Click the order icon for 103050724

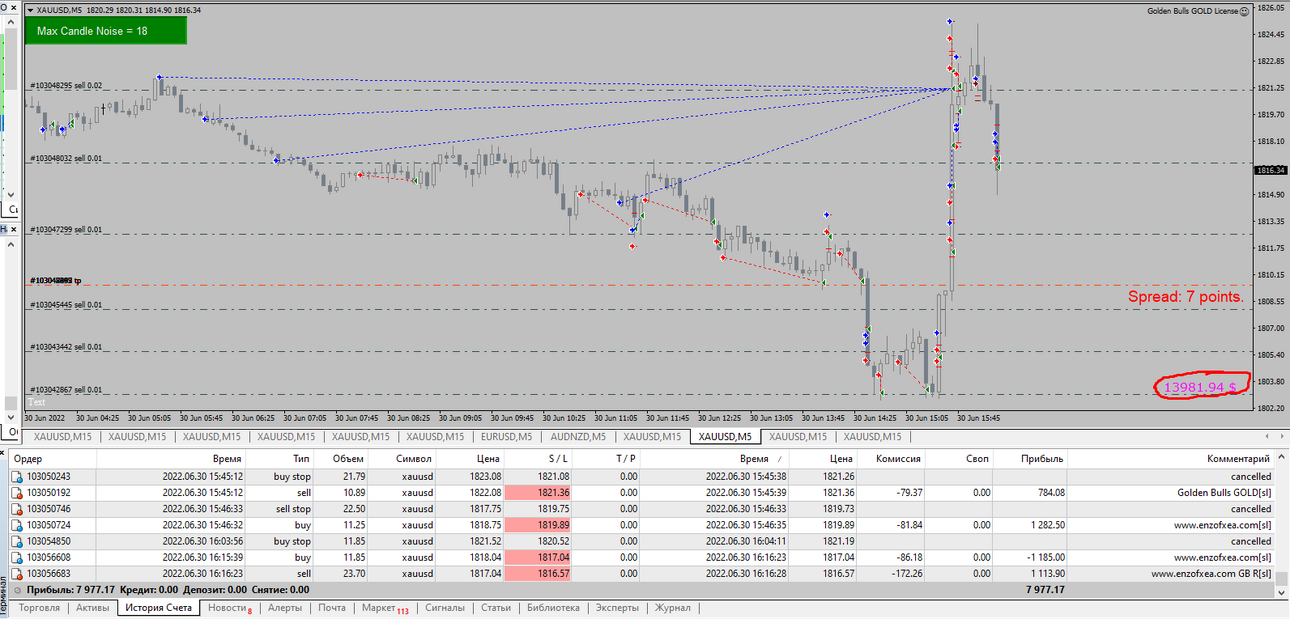[x=16, y=525]
